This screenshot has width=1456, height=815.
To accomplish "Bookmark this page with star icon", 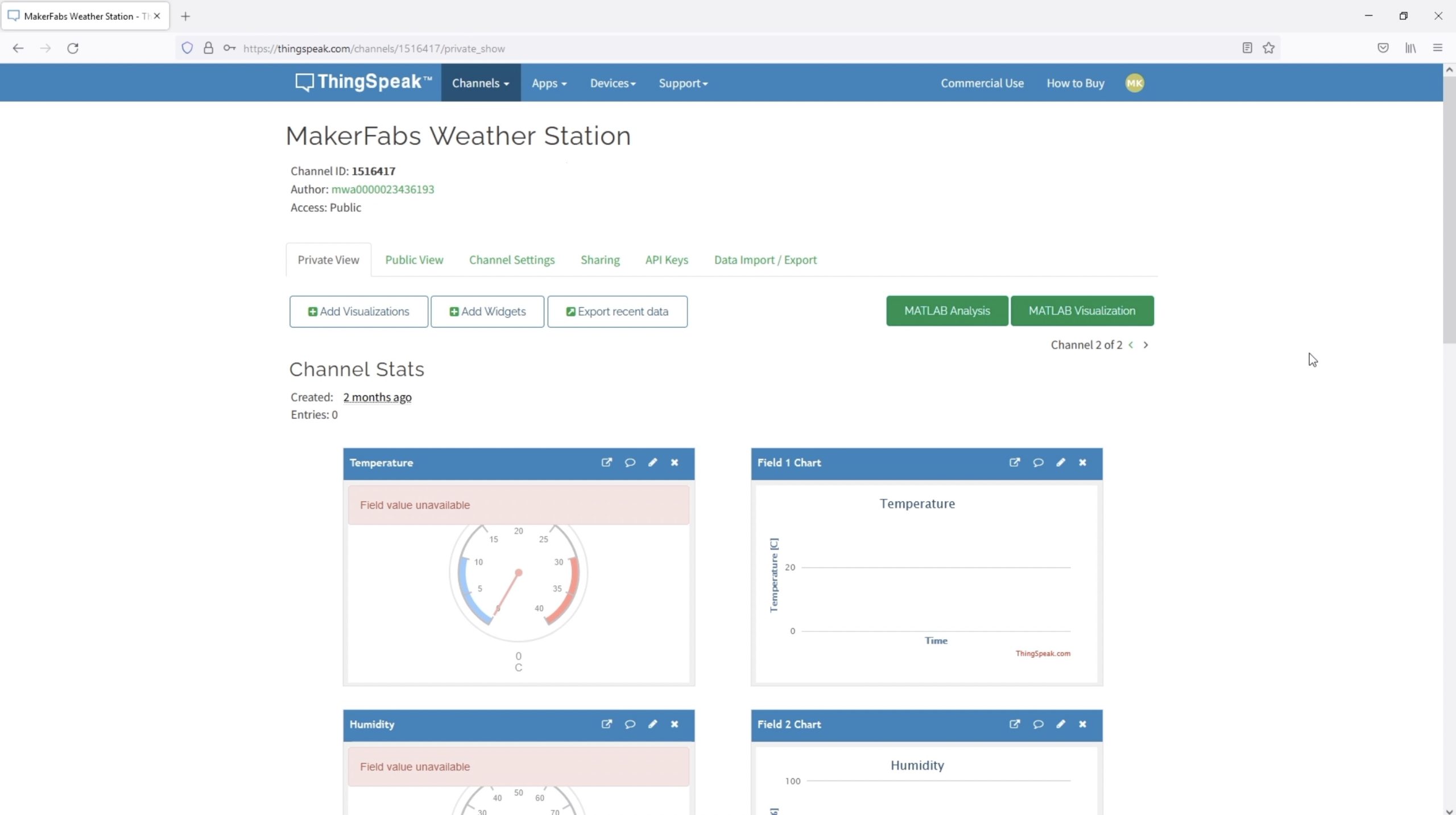I will coord(1268,48).
